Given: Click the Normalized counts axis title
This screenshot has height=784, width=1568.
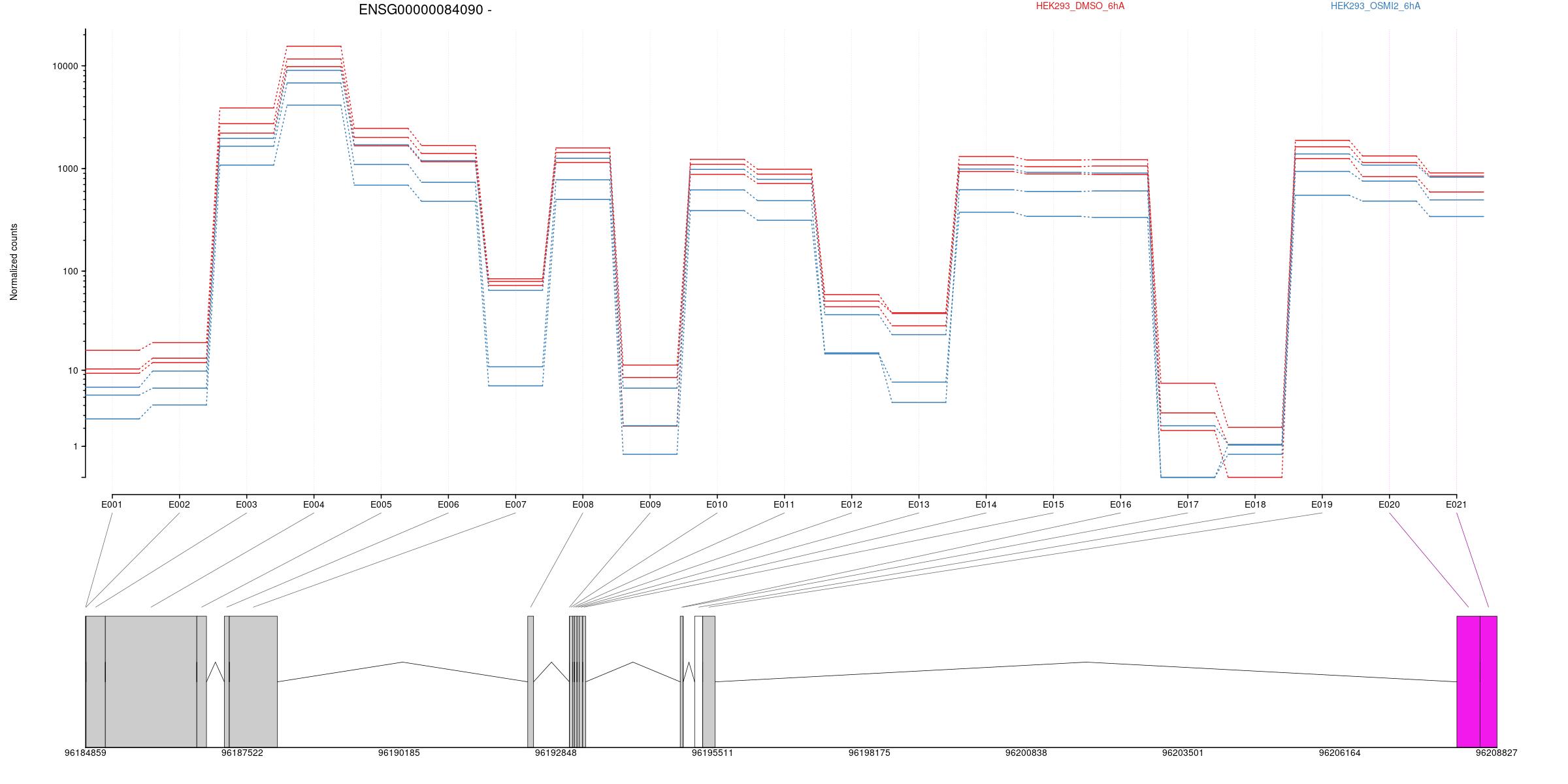Looking at the screenshot, I should point(14,262).
